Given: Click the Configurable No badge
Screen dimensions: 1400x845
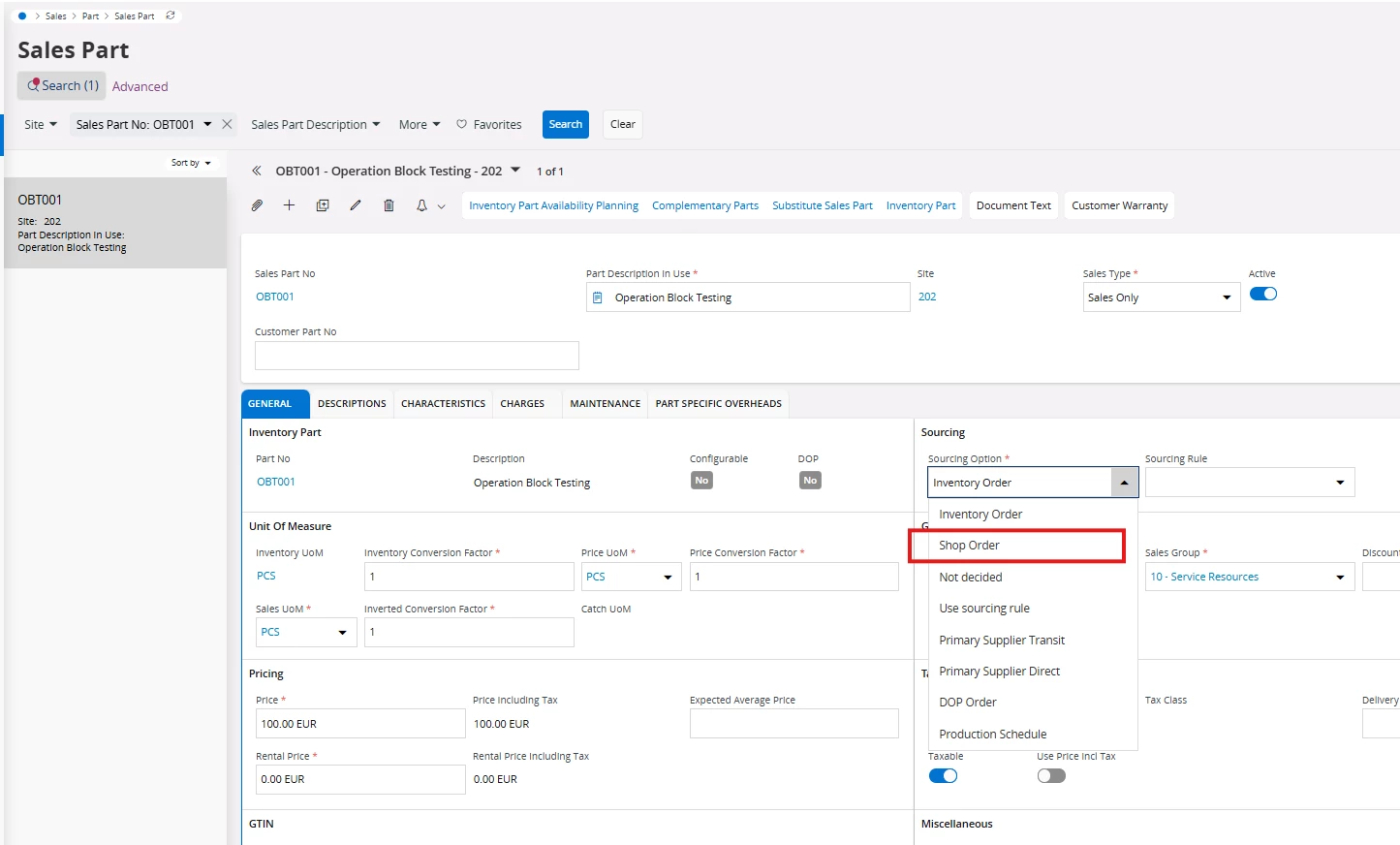Looking at the screenshot, I should pyautogui.click(x=701, y=481).
